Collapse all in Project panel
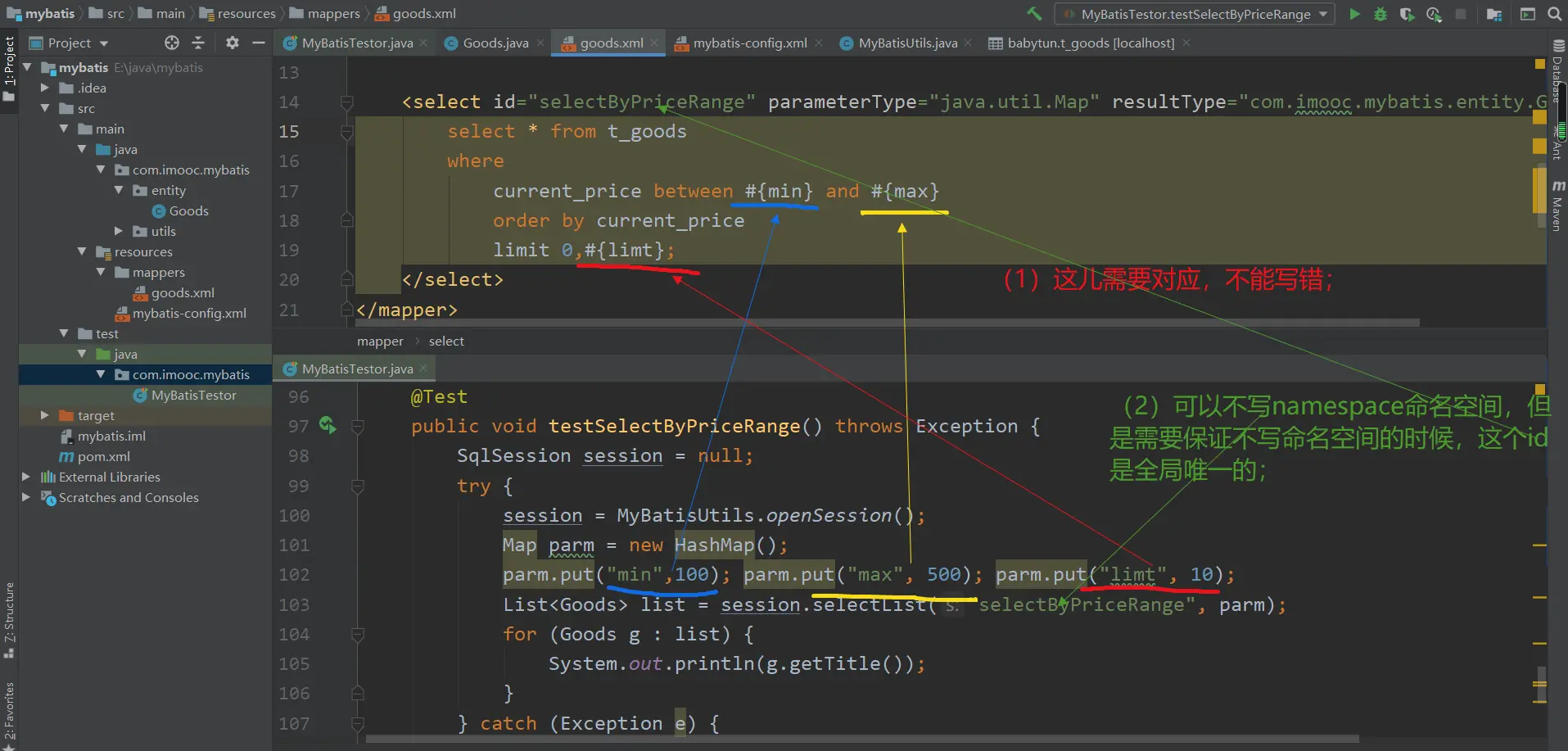The image size is (1568, 751). point(198,43)
